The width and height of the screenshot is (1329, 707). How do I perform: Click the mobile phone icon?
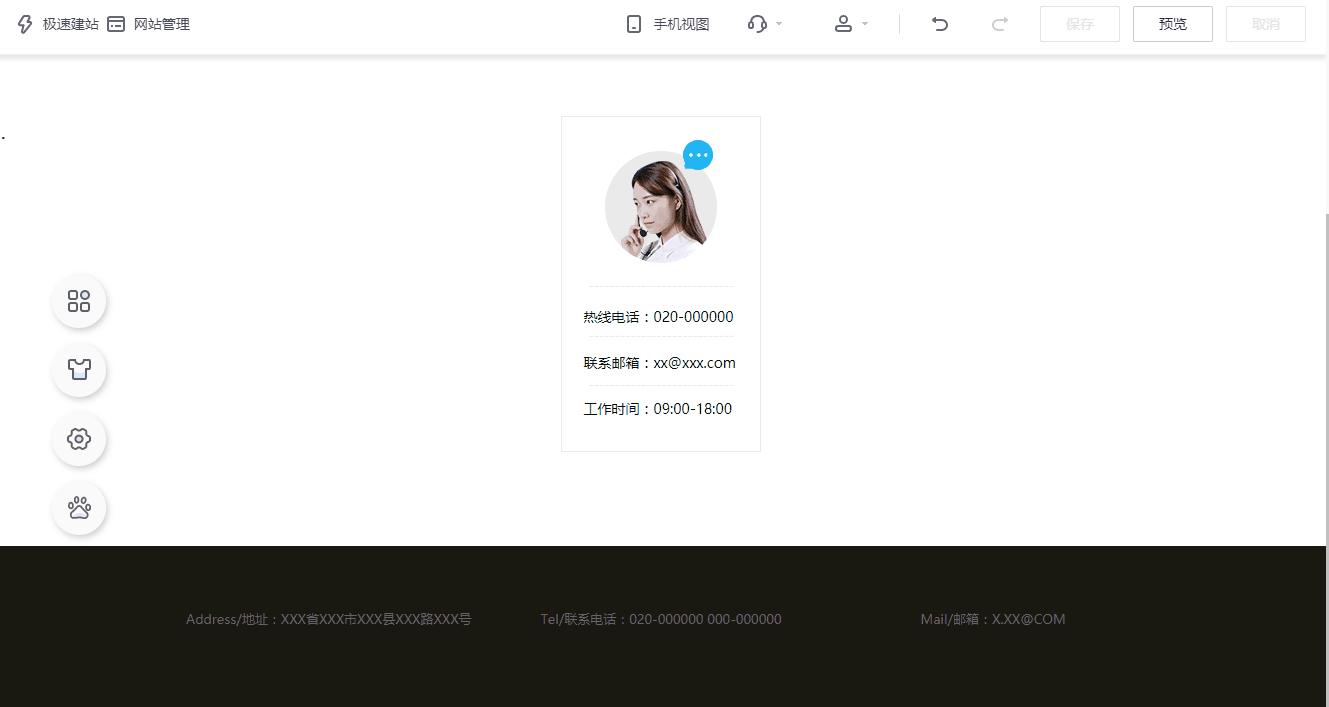pos(634,24)
